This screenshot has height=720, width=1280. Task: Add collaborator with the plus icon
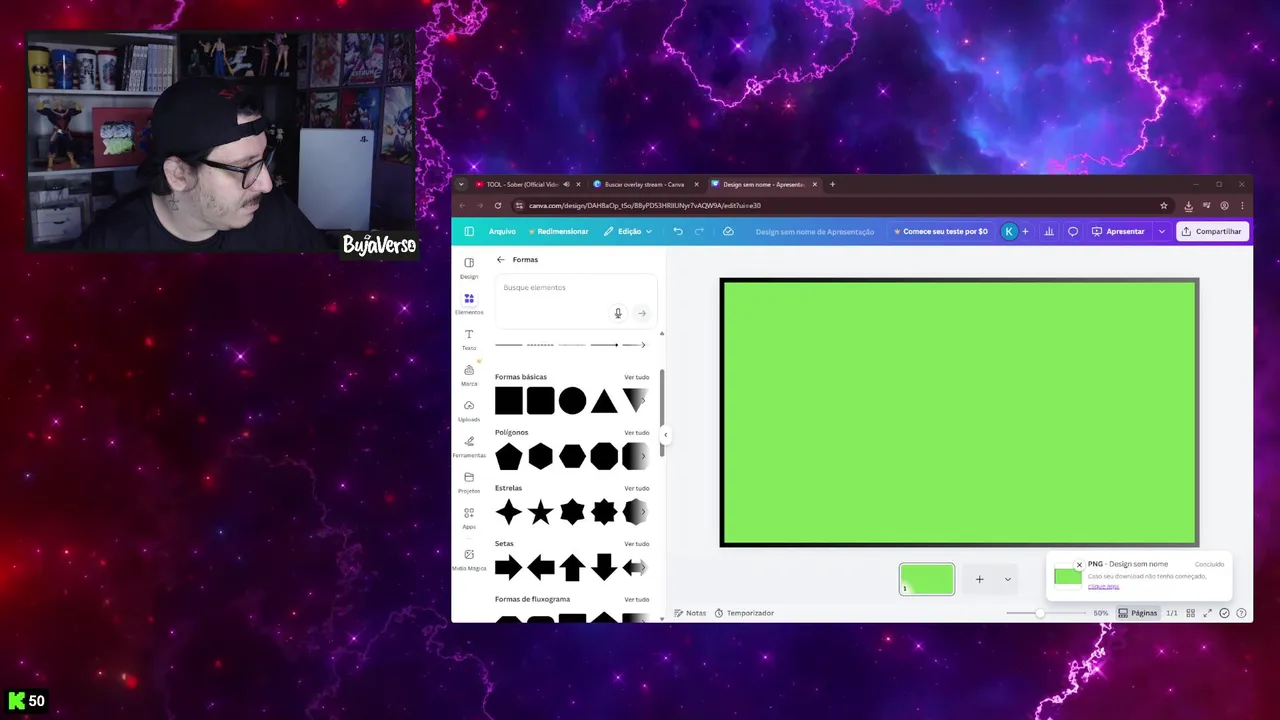tap(1025, 231)
